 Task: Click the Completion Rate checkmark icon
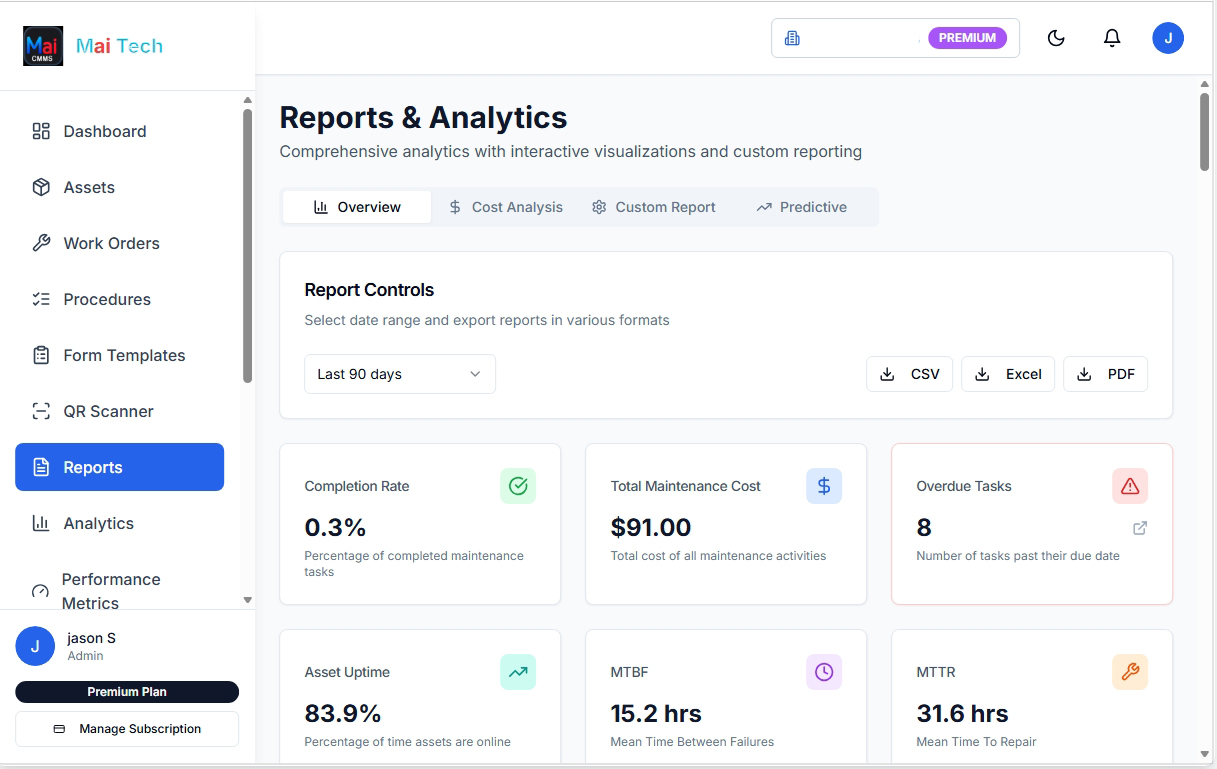[x=518, y=486]
